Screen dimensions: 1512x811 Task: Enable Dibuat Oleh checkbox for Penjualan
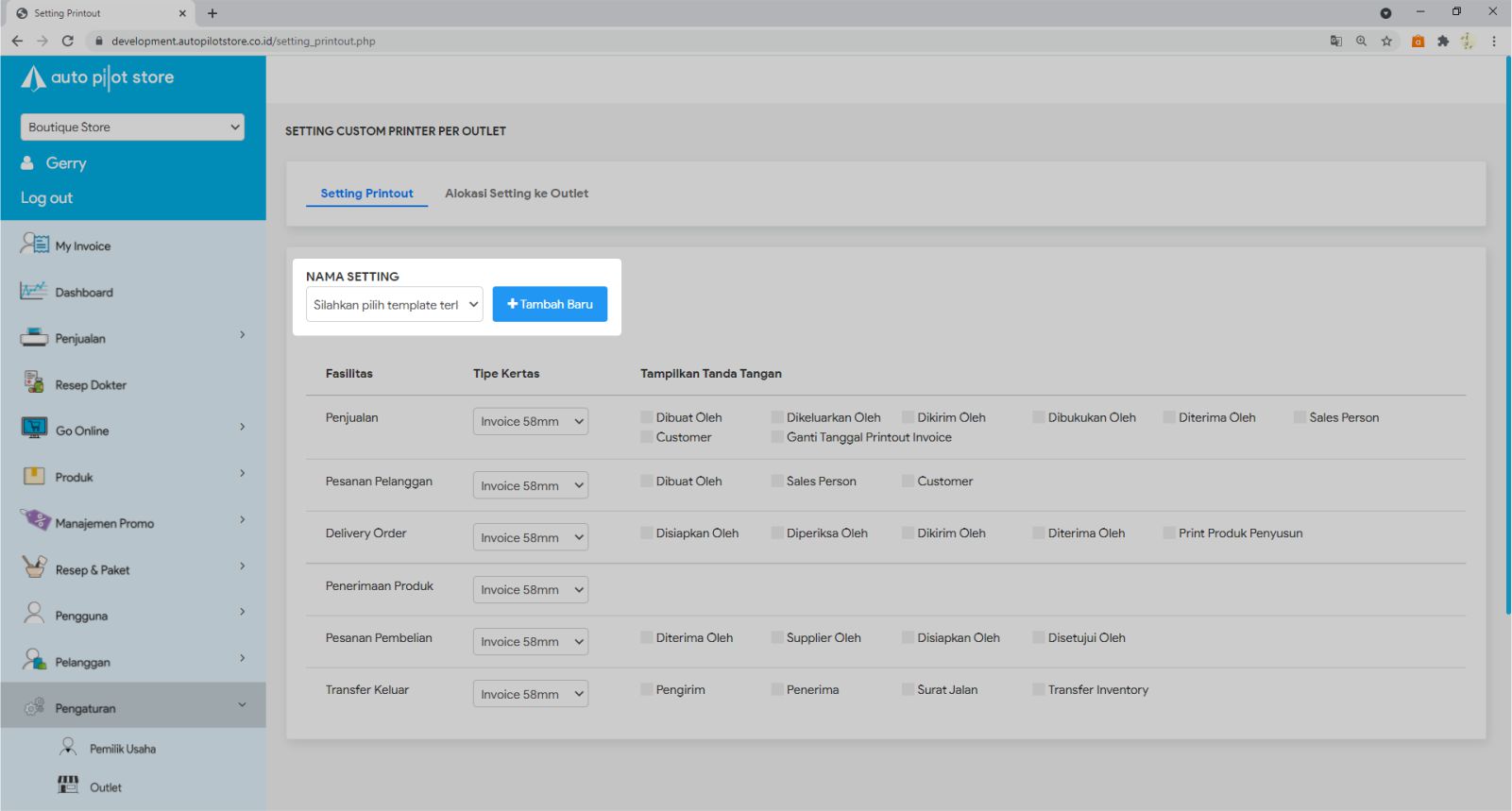click(x=647, y=417)
